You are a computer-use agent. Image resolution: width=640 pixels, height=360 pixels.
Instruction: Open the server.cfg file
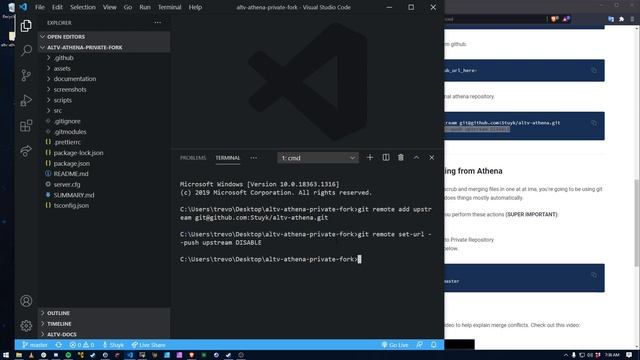tap(104, 184)
